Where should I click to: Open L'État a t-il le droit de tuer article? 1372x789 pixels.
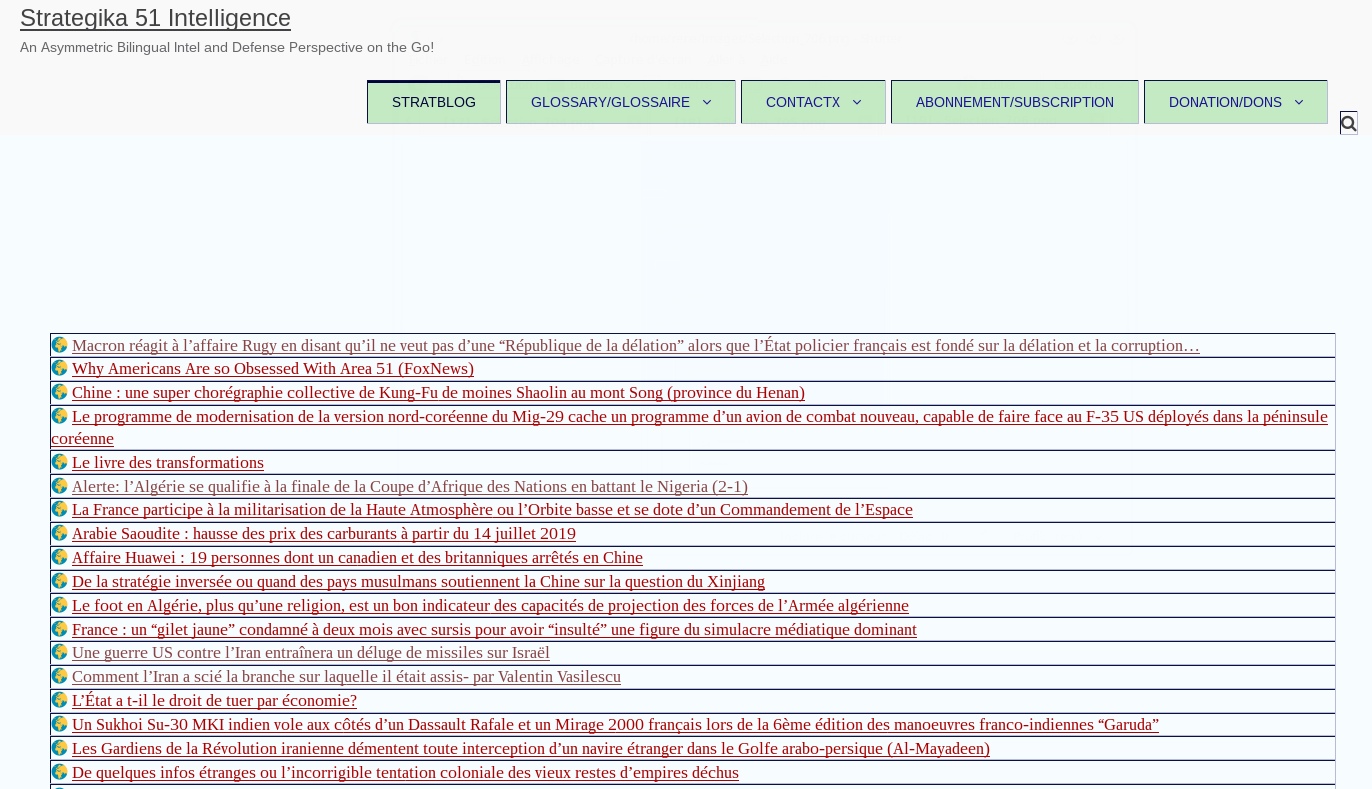(214, 701)
